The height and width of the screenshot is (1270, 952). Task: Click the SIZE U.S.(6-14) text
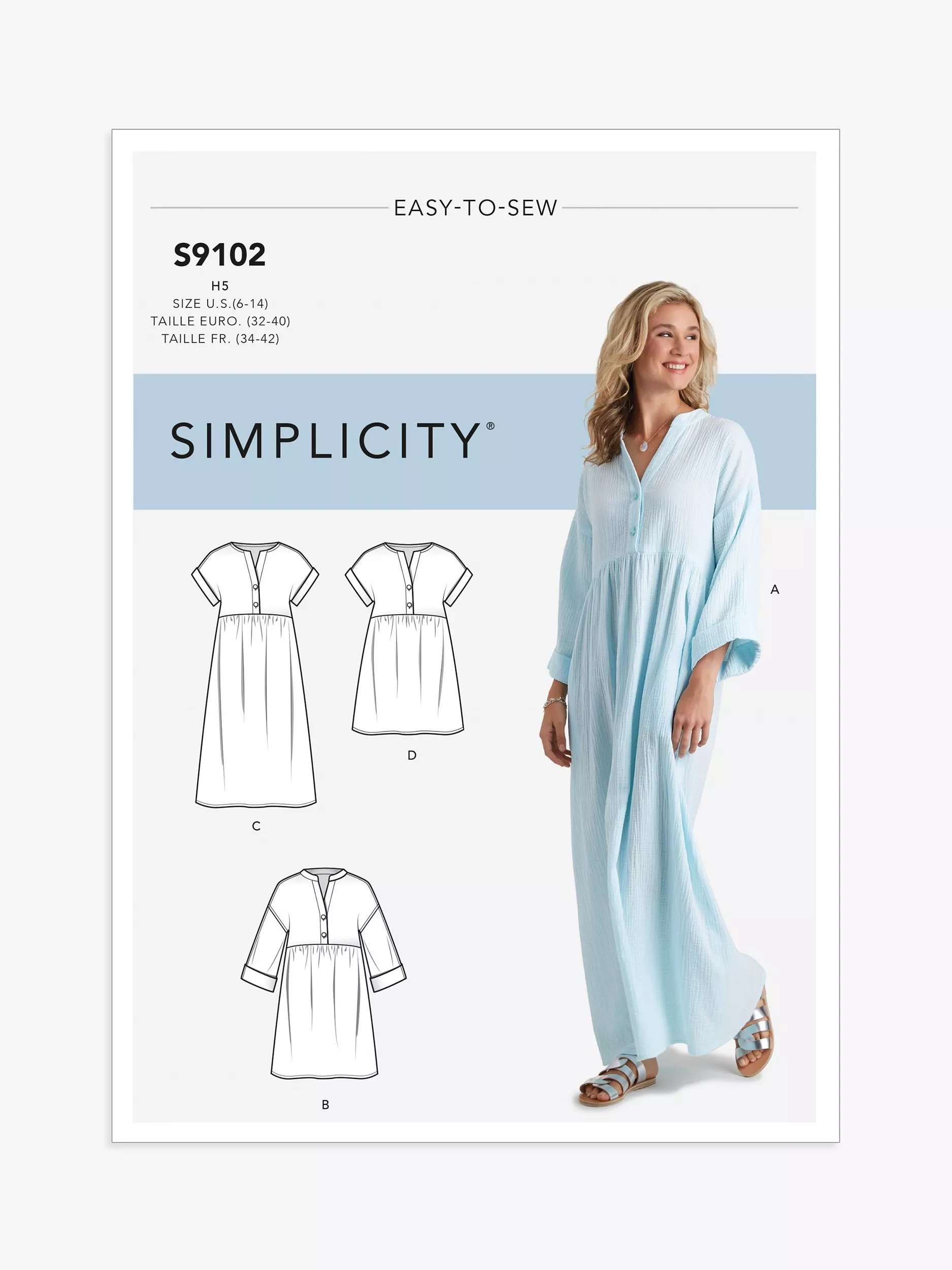tap(220, 304)
